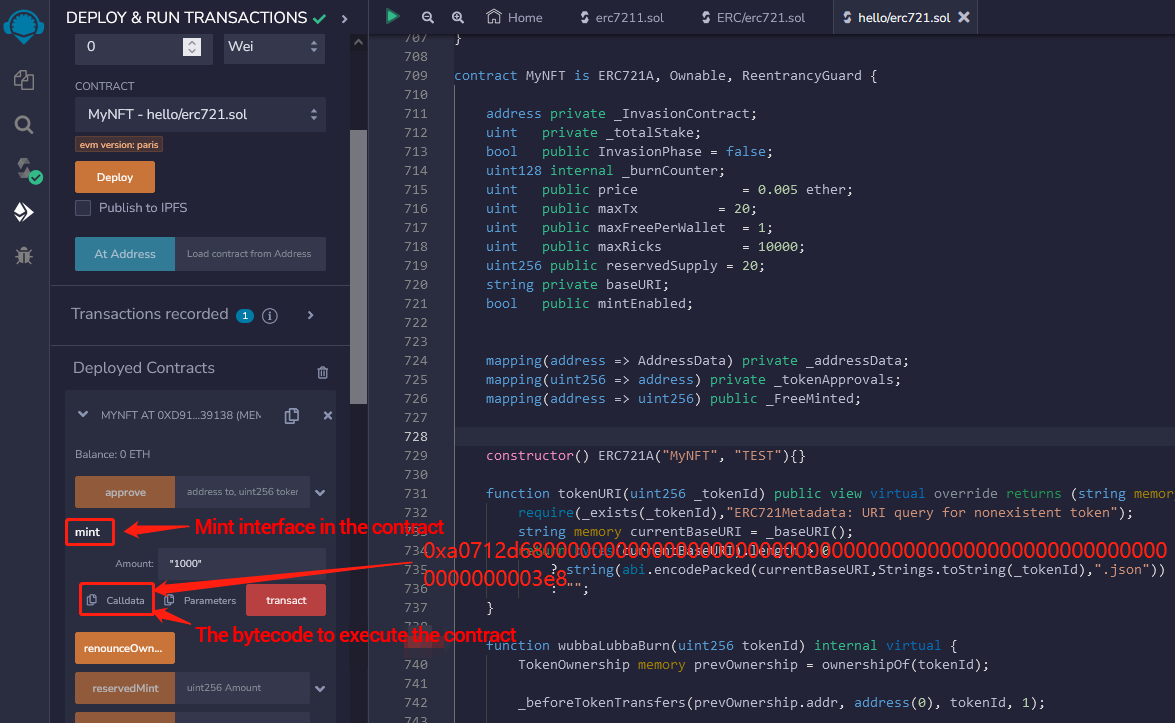Click the 'contract MyNFT is ERC721A' code line

[665, 76]
